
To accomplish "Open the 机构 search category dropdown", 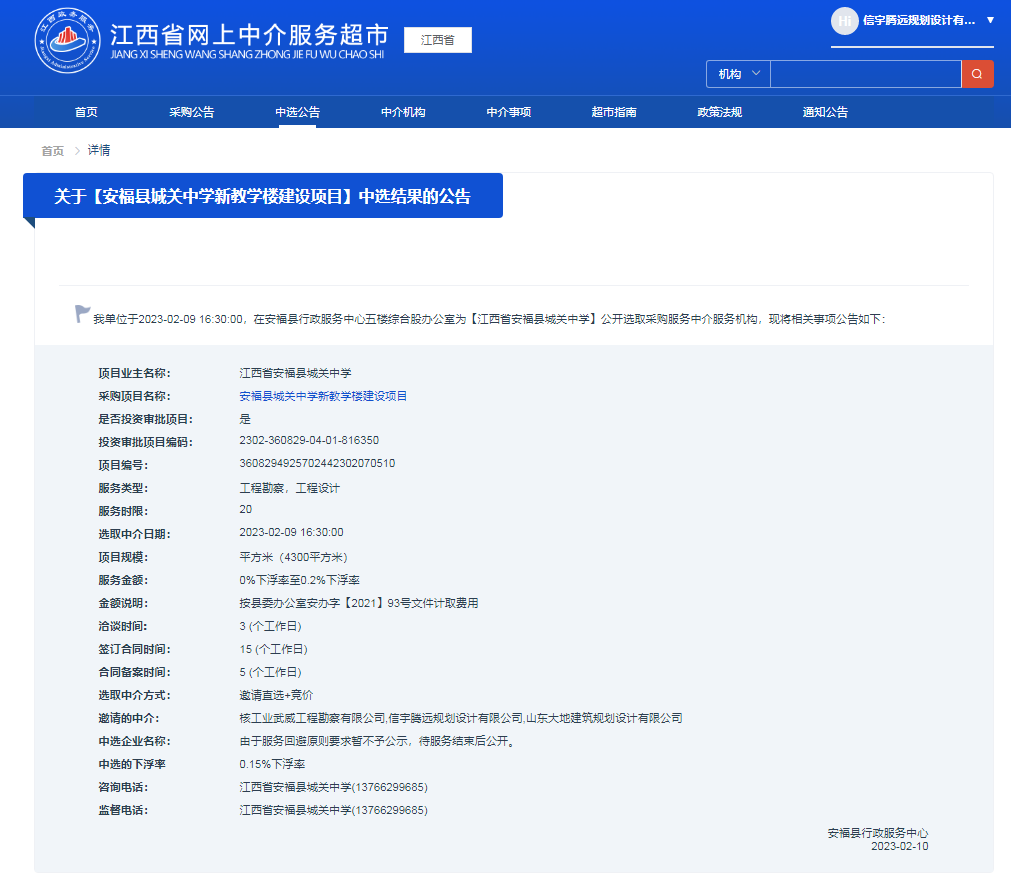I will pos(737,74).
